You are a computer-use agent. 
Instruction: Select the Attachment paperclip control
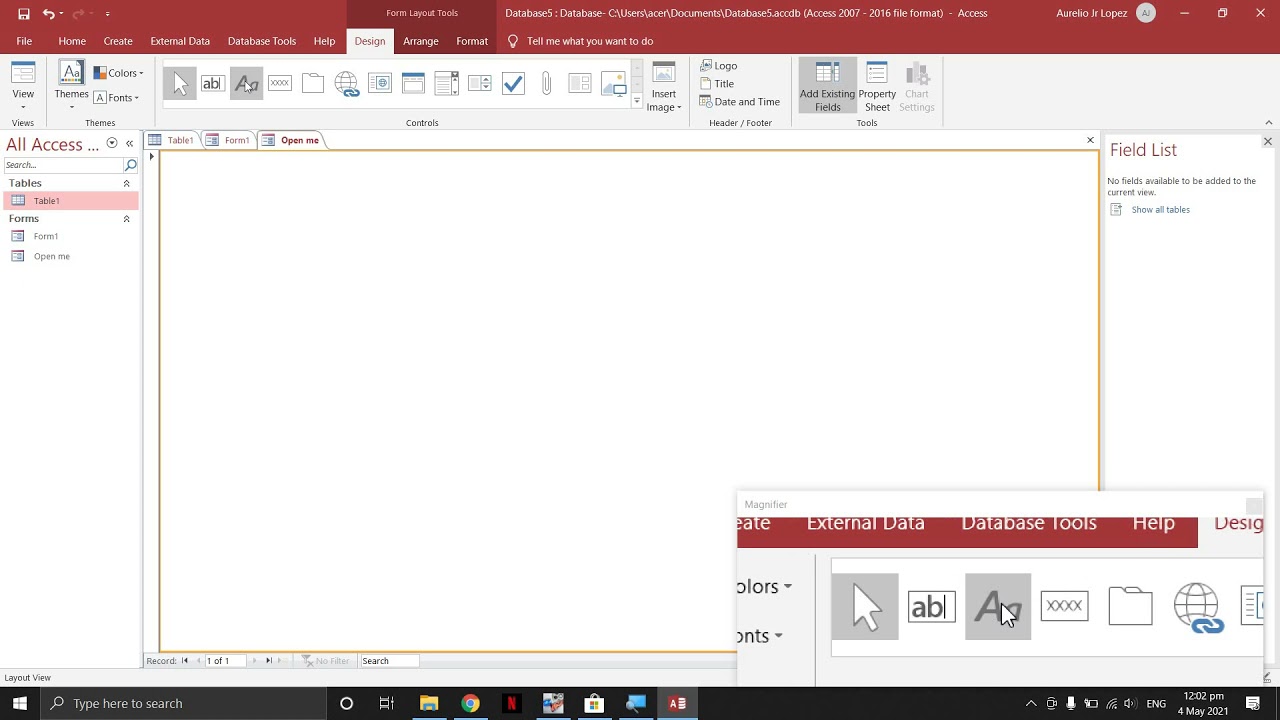click(x=546, y=84)
